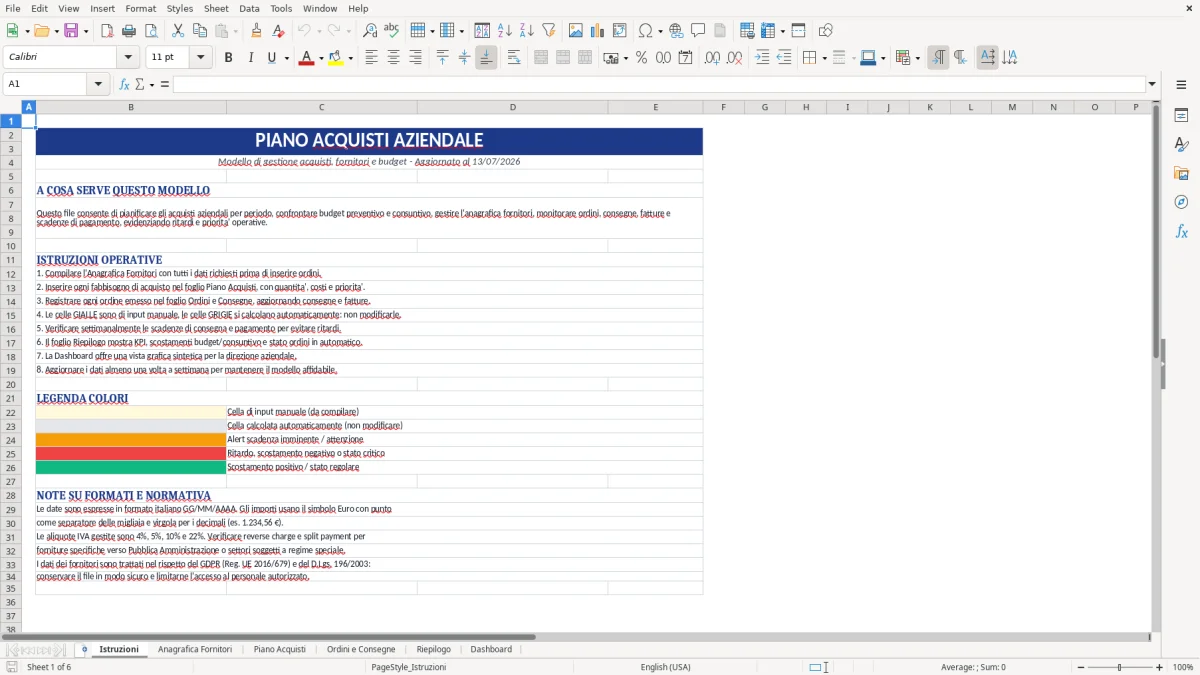This screenshot has width=1200, height=675.
Task: Export directly as PDF
Action: pos(107,31)
